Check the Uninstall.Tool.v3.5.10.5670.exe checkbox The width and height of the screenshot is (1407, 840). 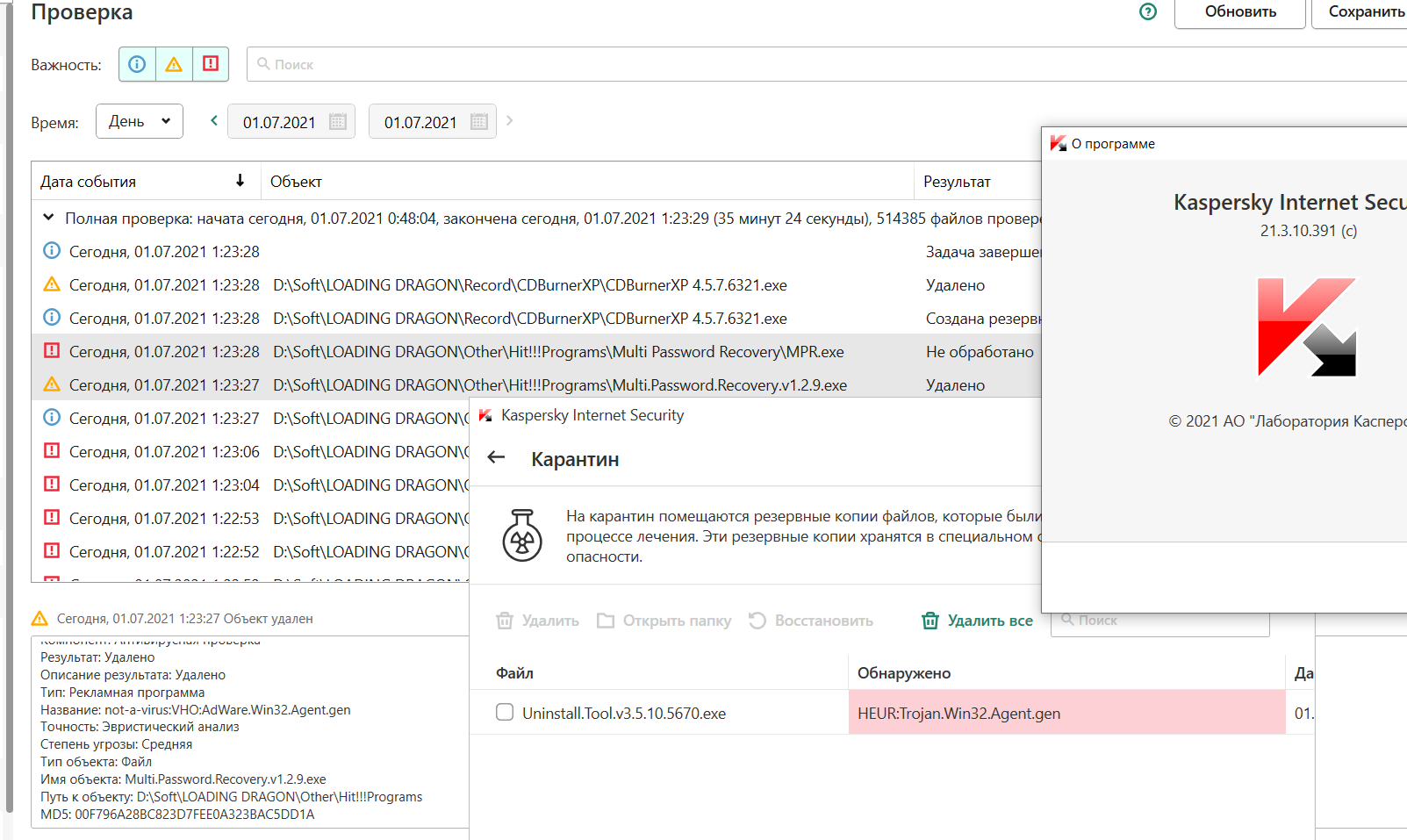pyautogui.click(x=505, y=712)
